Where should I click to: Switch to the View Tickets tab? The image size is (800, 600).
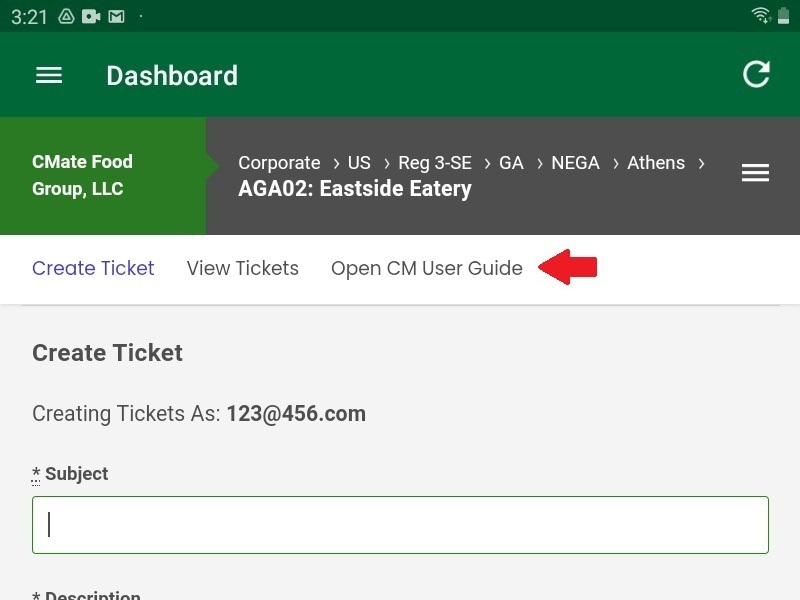tap(243, 268)
